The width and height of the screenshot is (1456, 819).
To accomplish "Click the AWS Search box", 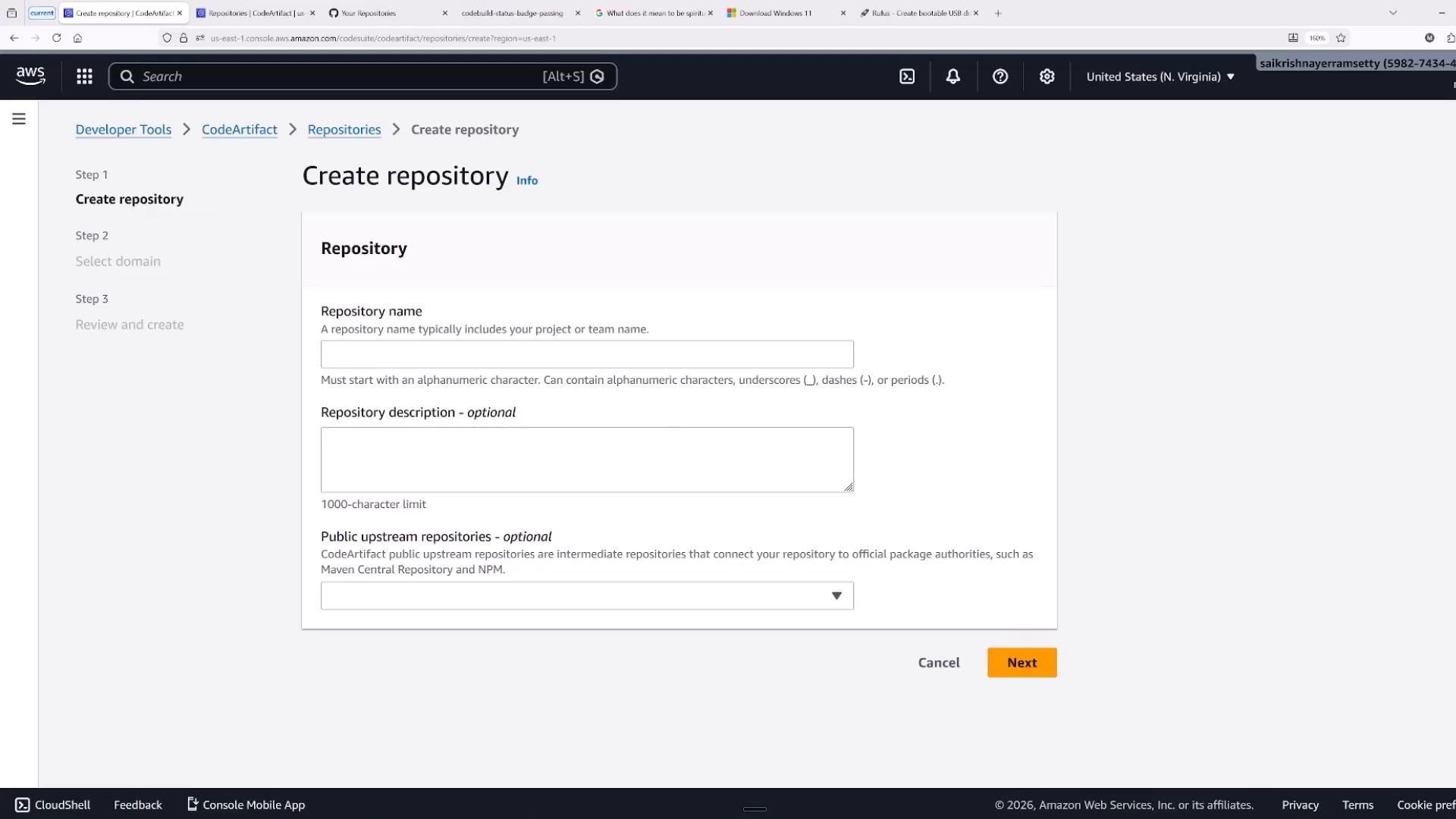I will coord(362,77).
